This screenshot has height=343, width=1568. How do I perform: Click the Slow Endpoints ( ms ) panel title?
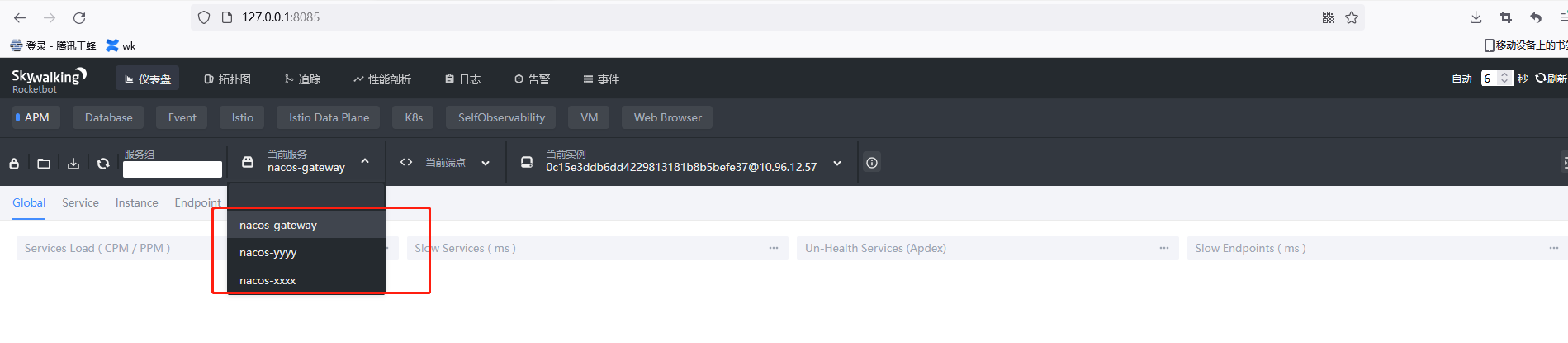coord(1250,248)
